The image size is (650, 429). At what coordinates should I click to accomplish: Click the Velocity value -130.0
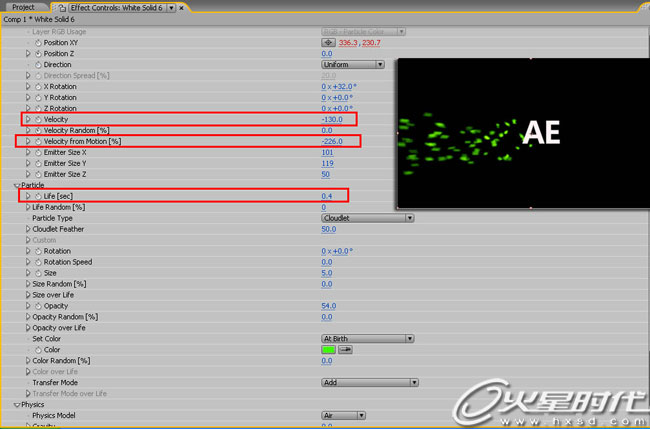pos(333,120)
